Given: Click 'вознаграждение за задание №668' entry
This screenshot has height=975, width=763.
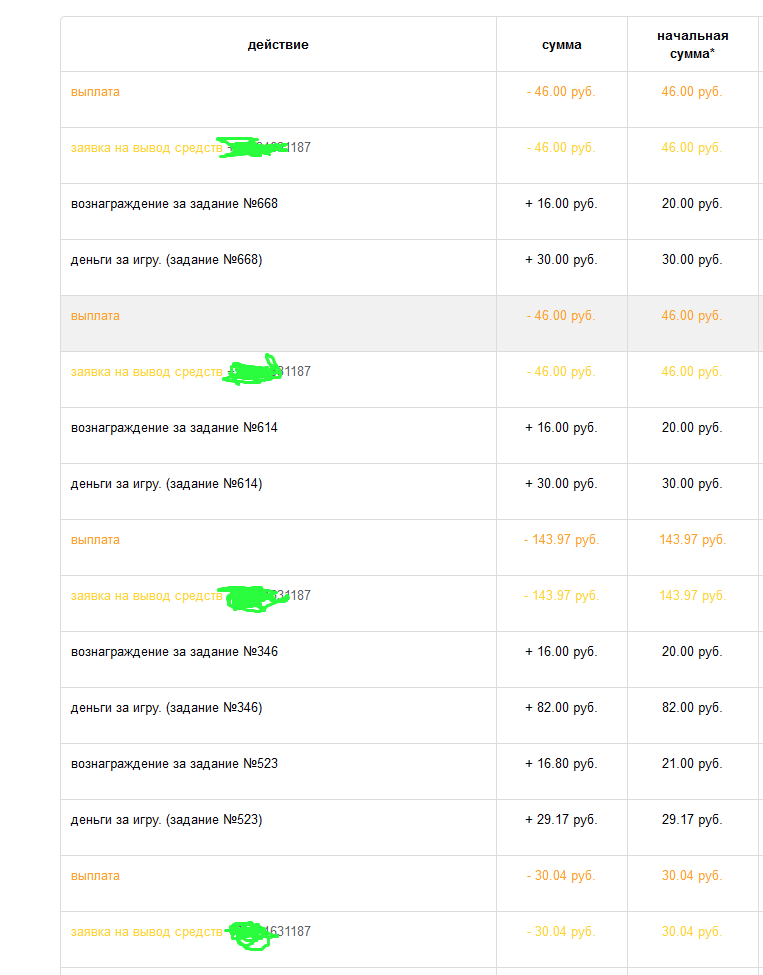Looking at the screenshot, I should [x=174, y=204].
